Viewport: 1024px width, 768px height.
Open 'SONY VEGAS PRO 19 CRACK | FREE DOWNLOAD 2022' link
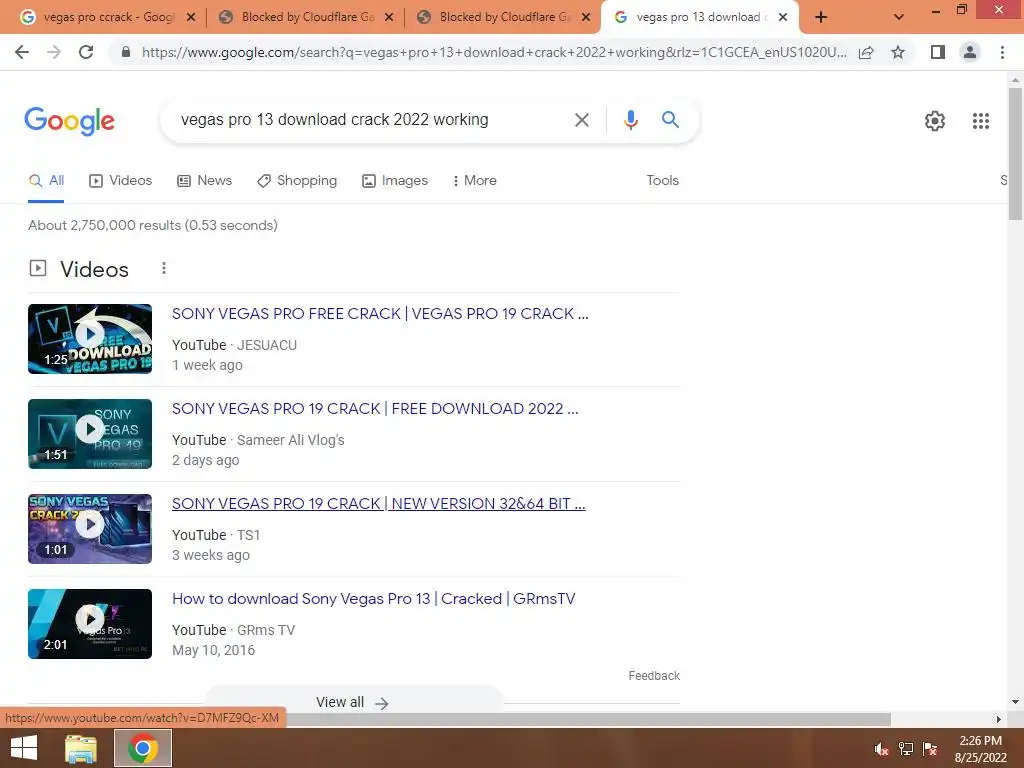(x=375, y=409)
